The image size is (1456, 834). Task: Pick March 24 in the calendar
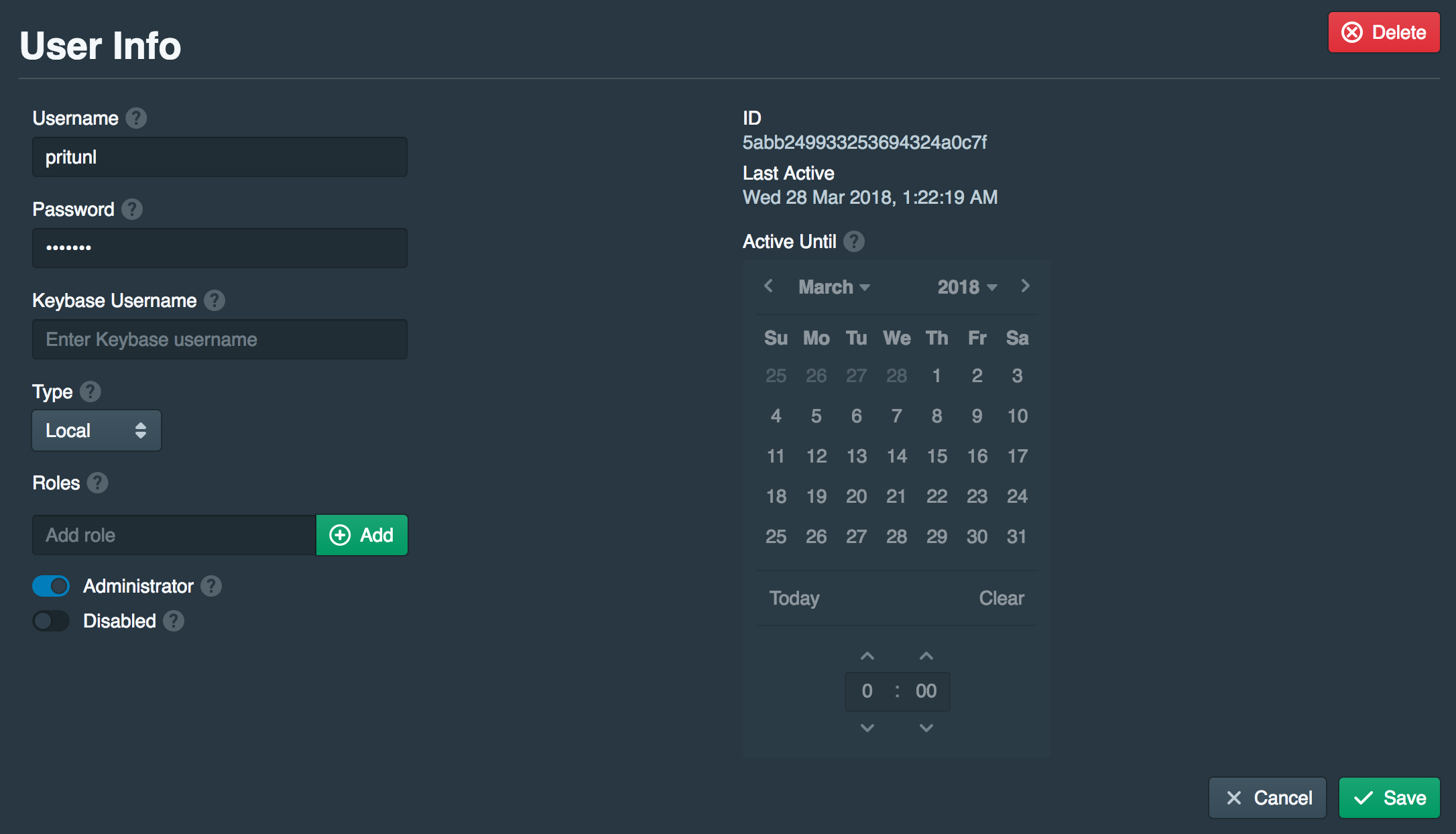coord(1018,496)
